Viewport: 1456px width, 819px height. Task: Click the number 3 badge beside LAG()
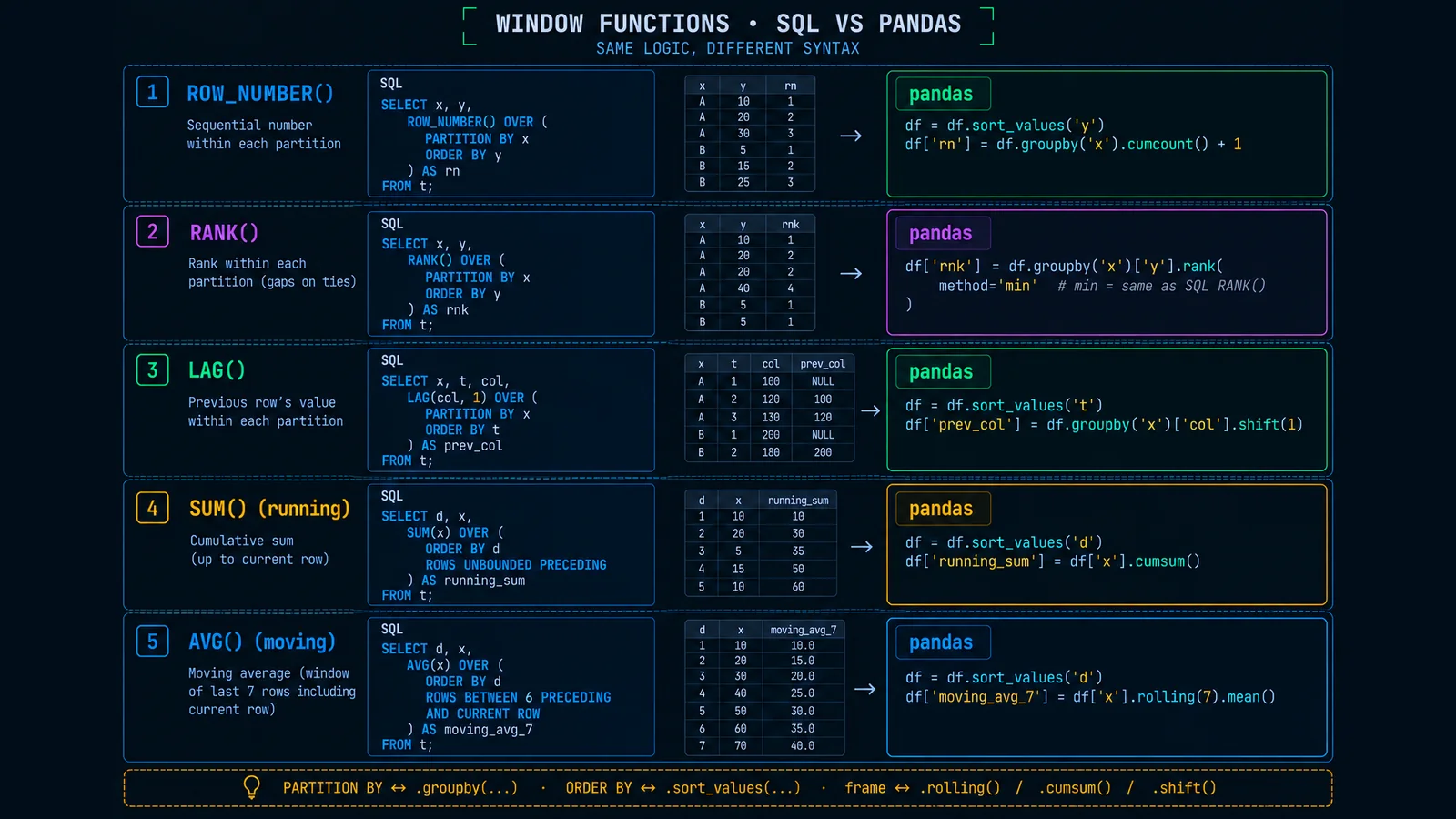[153, 369]
